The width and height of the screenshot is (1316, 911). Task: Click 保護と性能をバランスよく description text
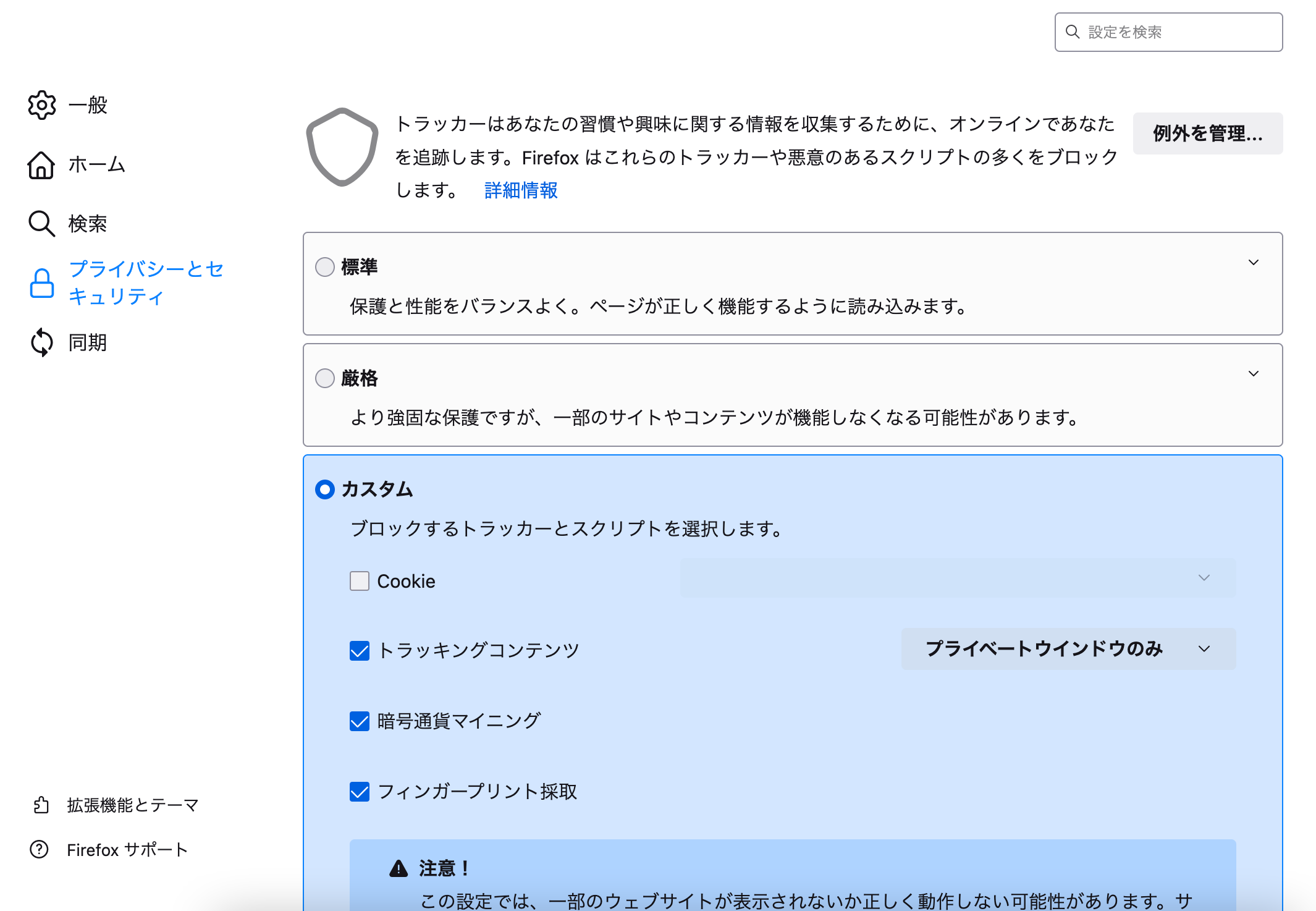[x=659, y=307]
